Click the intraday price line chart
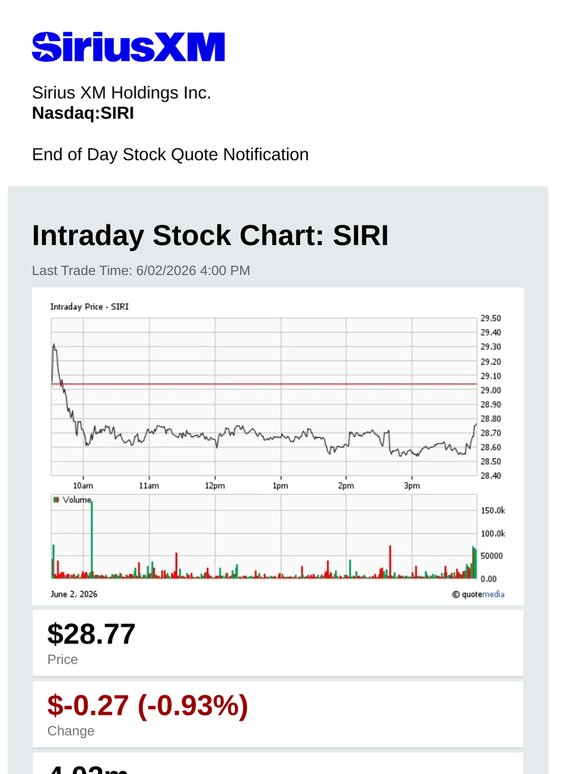580x774 pixels. 264,397
